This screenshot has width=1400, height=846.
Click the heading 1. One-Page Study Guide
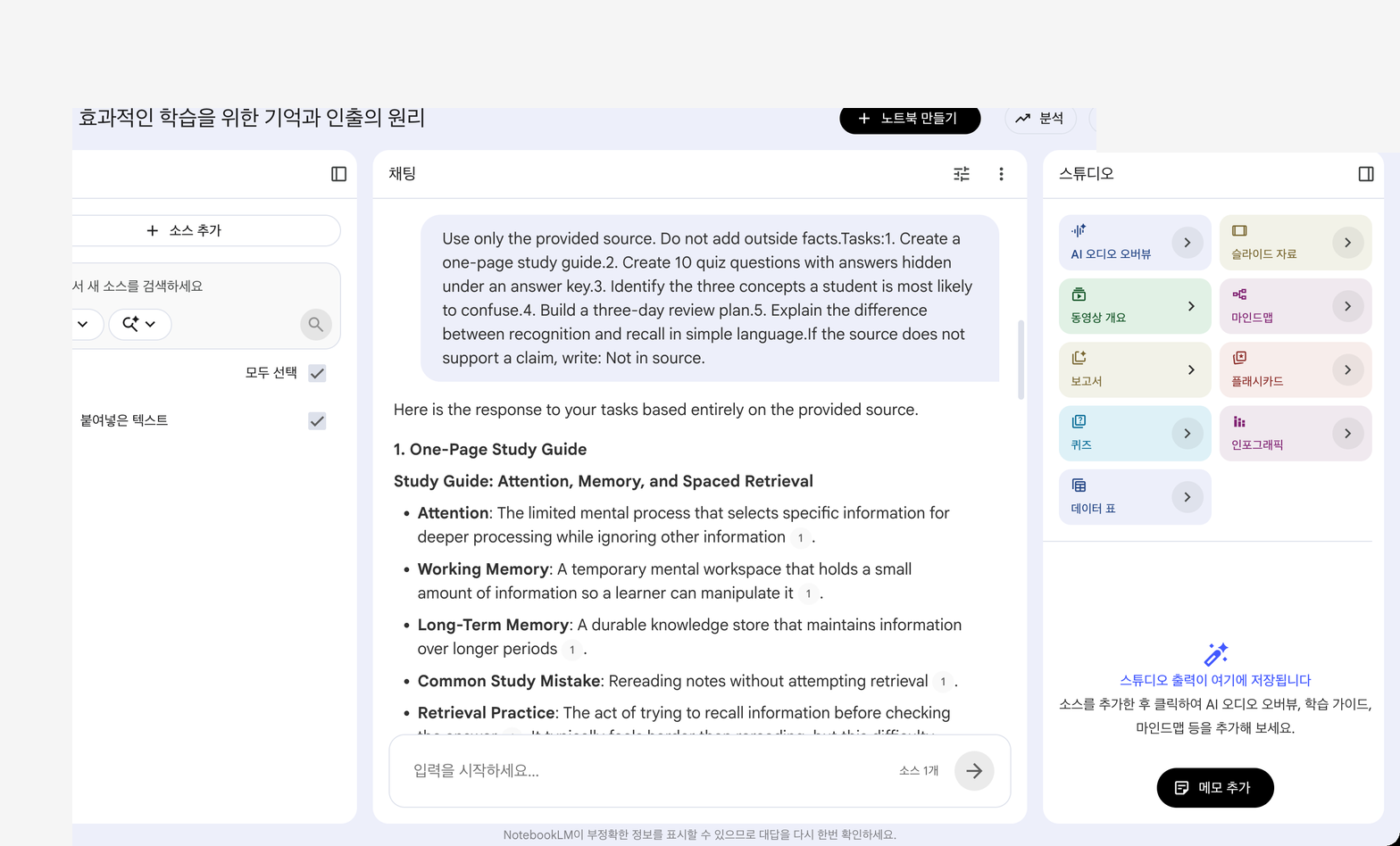[490, 450]
